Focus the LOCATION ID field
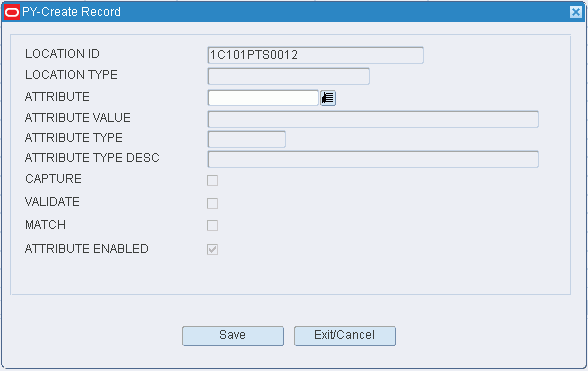This screenshot has width=588, height=371. (315, 55)
